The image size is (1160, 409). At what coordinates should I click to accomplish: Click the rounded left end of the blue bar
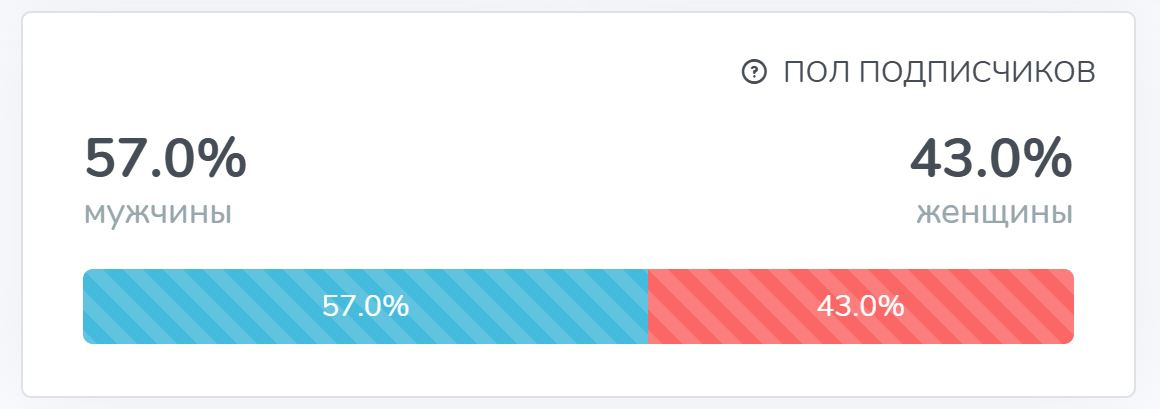88,306
